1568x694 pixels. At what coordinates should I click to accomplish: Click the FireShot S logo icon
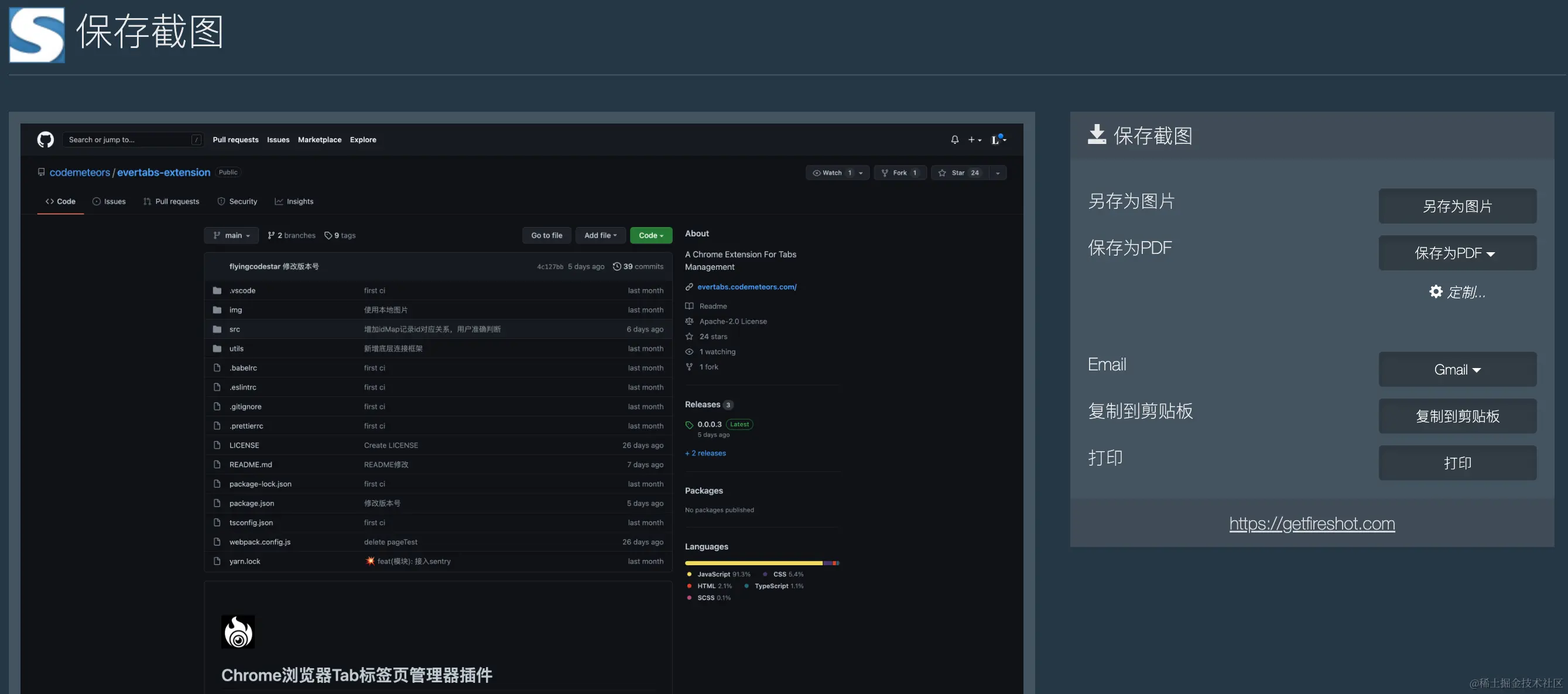(36, 35)
